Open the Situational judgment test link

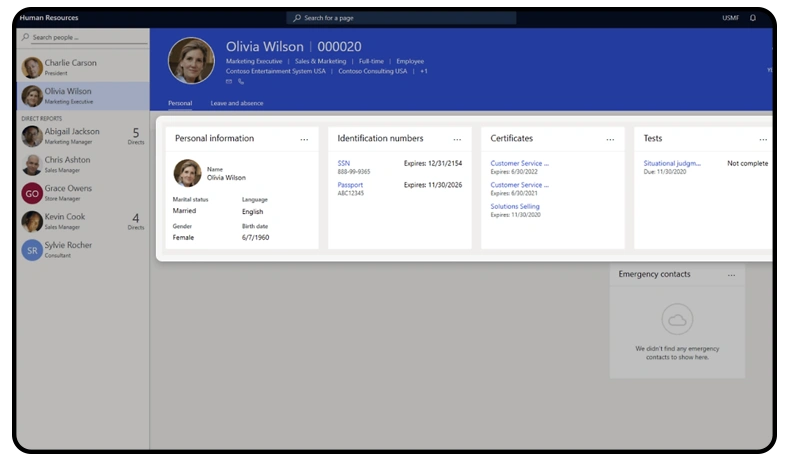[x=672, y=163]
